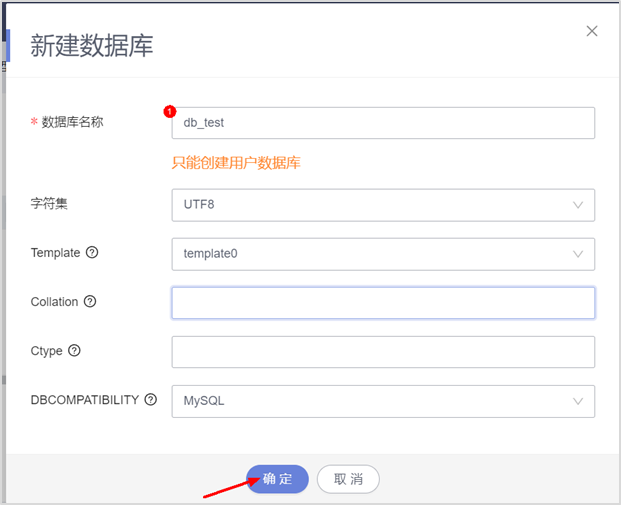The height and width of the screenshot is (505, 621).
Task: Open the Template dropdown showing template0
Action: [x=370, y=254]
